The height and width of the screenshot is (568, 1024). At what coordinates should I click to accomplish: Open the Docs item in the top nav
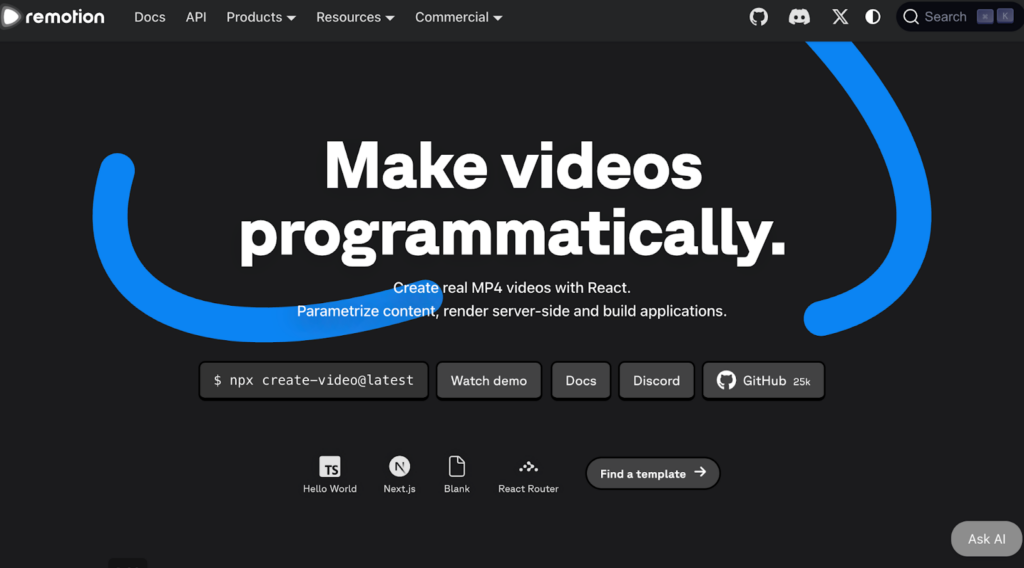150,18
